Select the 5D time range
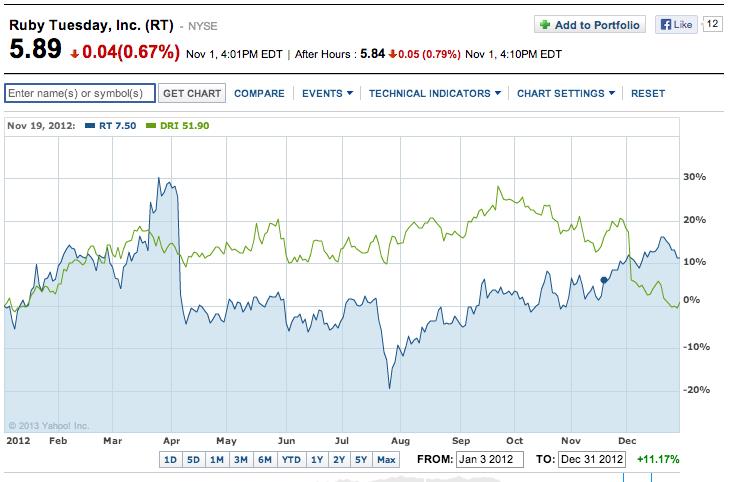Screen dimensions: 729x482 point(193,460)
